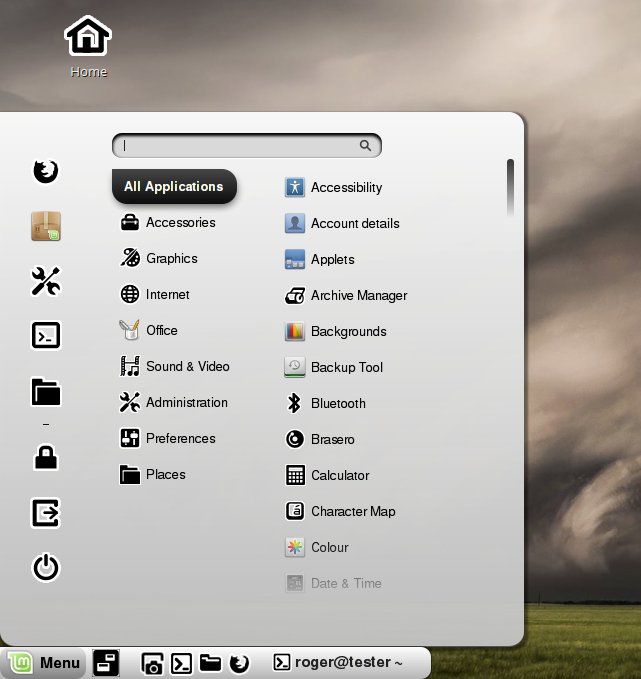Screen dimensions: 641x679
Task: Click the Date & Time icon
Action: [x=295, y=583]
